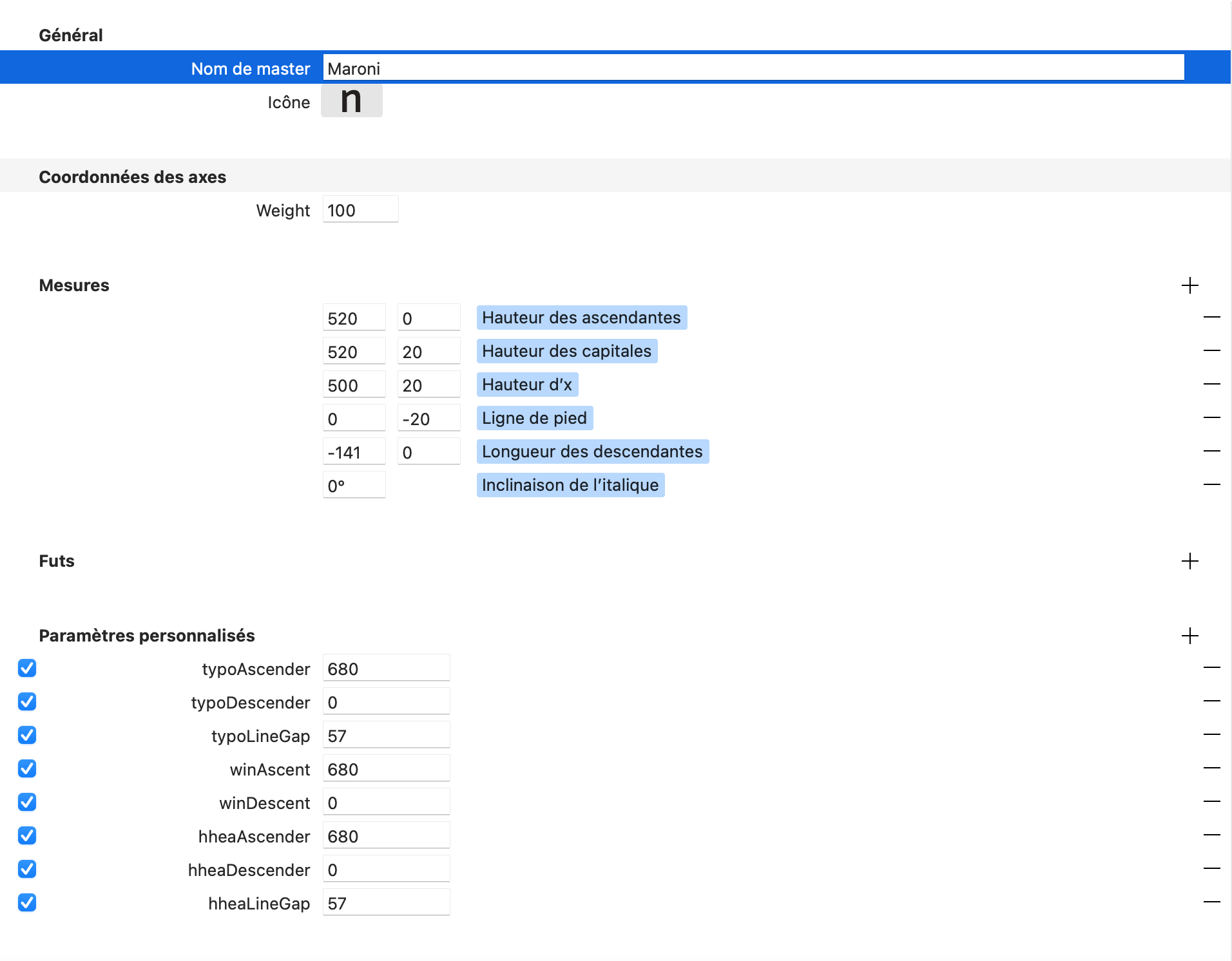This screenshot has height=961, width=1232.
Task: Click the Weight axis value field
Action: [x=360, y=210]
